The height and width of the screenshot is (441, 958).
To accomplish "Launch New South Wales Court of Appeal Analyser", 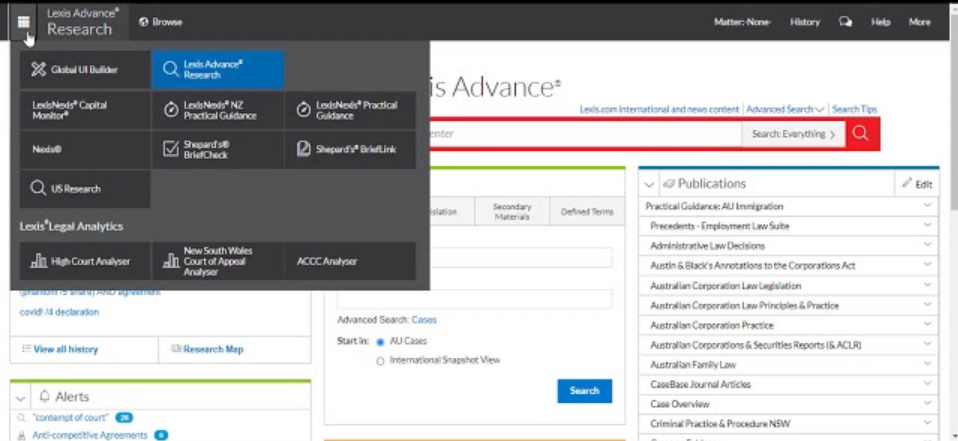I will (x=218, y=261).
